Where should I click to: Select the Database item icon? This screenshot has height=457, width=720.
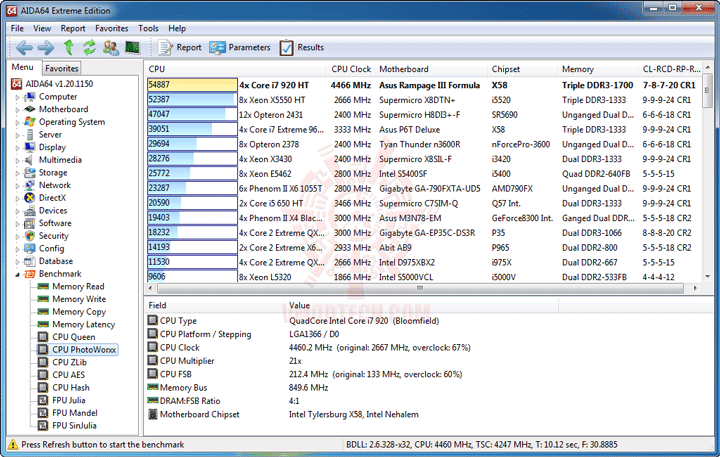[30, 261]
